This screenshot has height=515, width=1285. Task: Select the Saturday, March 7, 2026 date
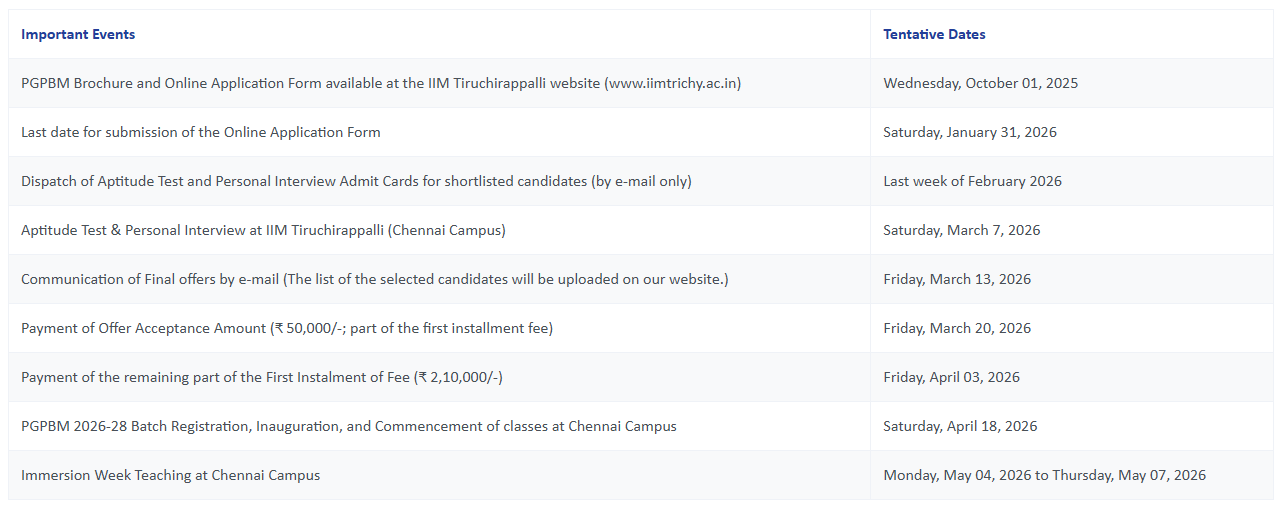click(961, 230)
